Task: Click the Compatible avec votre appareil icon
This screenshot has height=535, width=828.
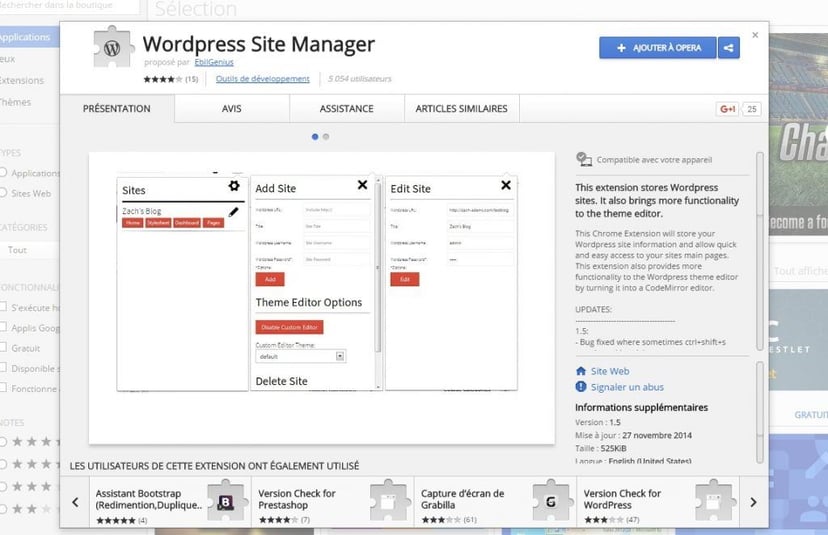Action: coord(584,159)
